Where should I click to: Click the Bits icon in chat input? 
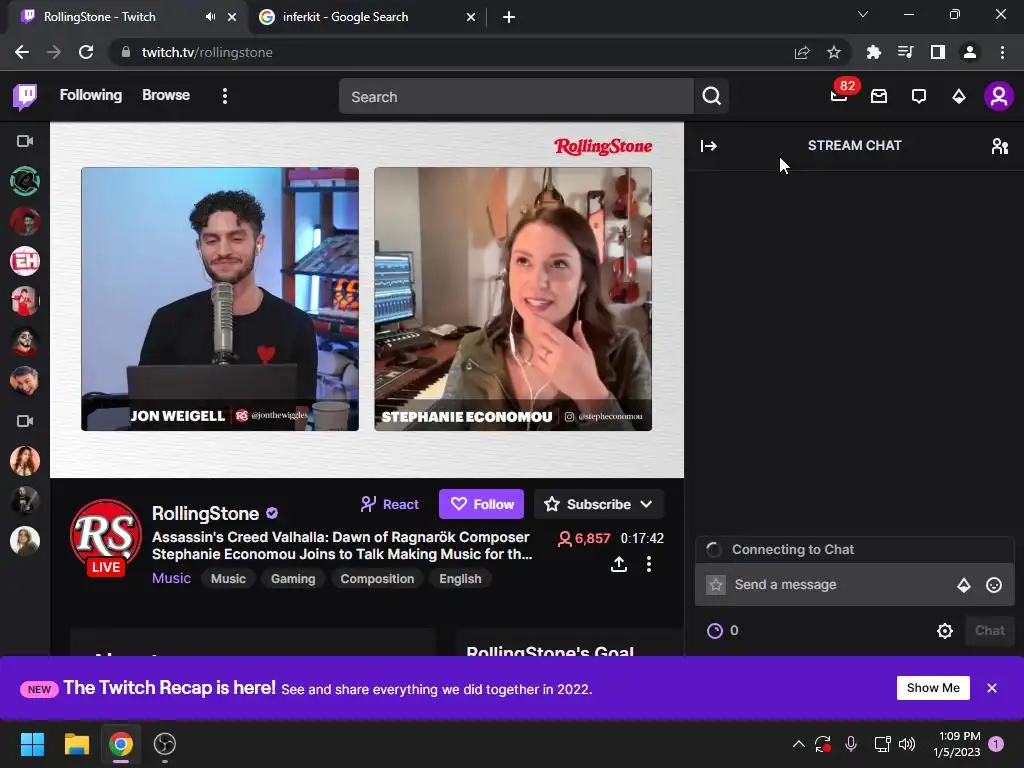point(964,585)
